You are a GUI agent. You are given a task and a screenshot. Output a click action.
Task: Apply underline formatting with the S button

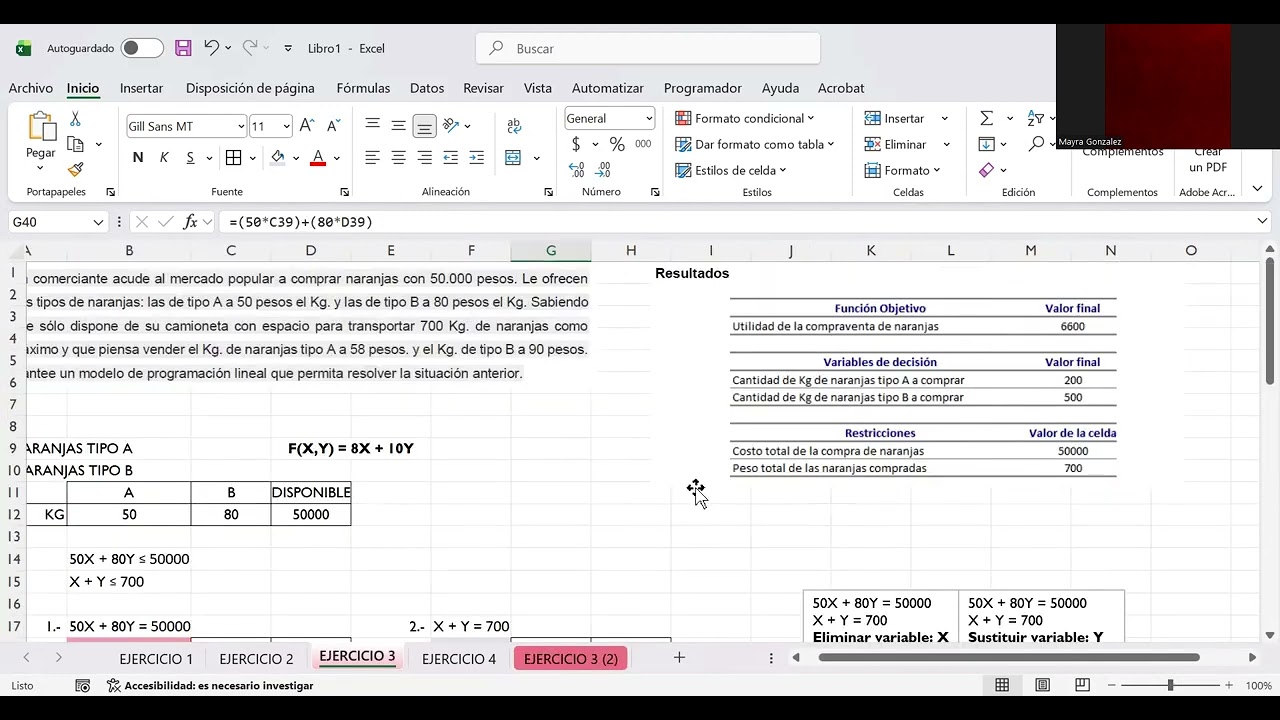click(190, 158)
